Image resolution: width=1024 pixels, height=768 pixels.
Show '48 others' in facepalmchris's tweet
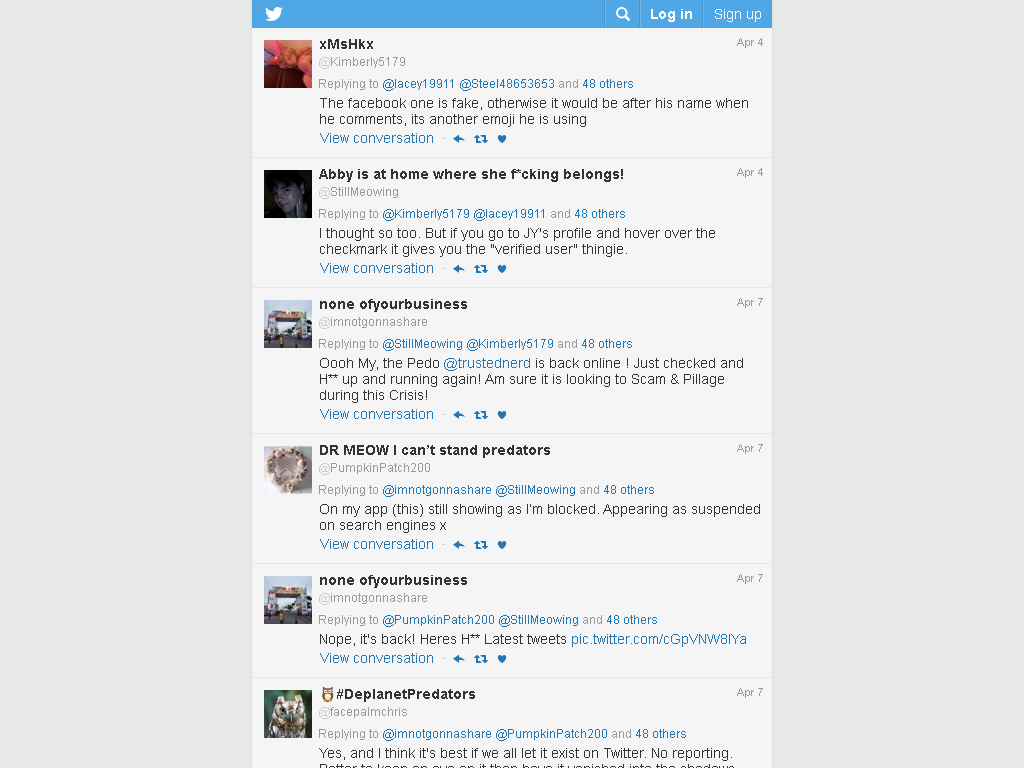coord(661,734)
